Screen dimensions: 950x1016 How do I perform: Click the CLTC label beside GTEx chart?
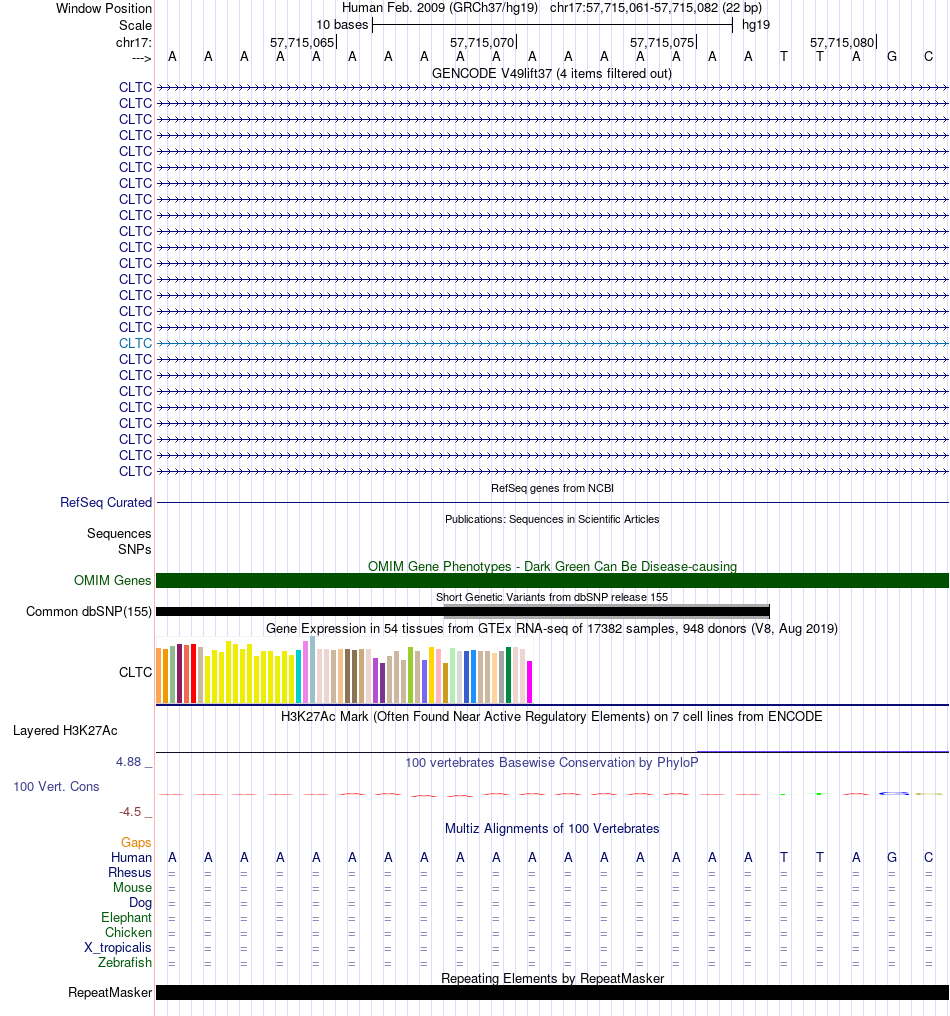click(135, 672)
